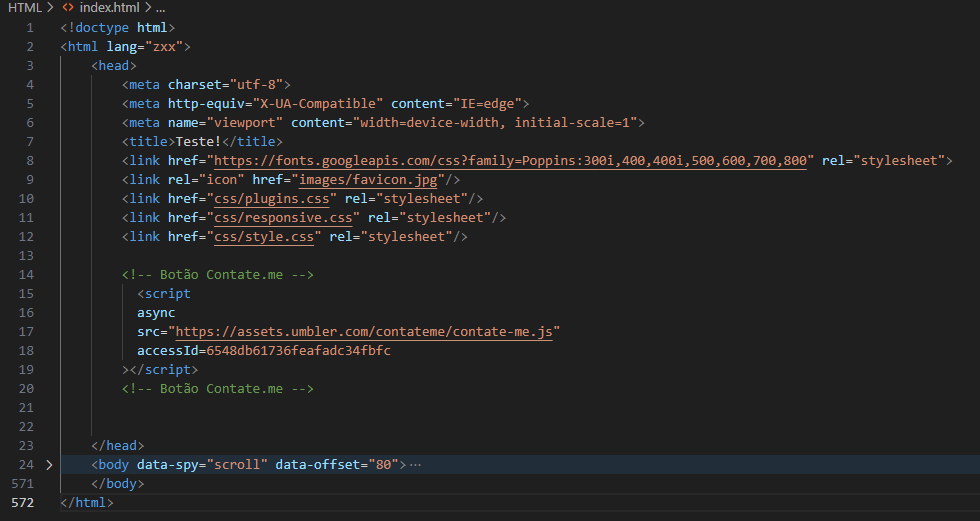Click the rel="icon" attribute on line 9
980x521 pixels.
pos(206,180)
